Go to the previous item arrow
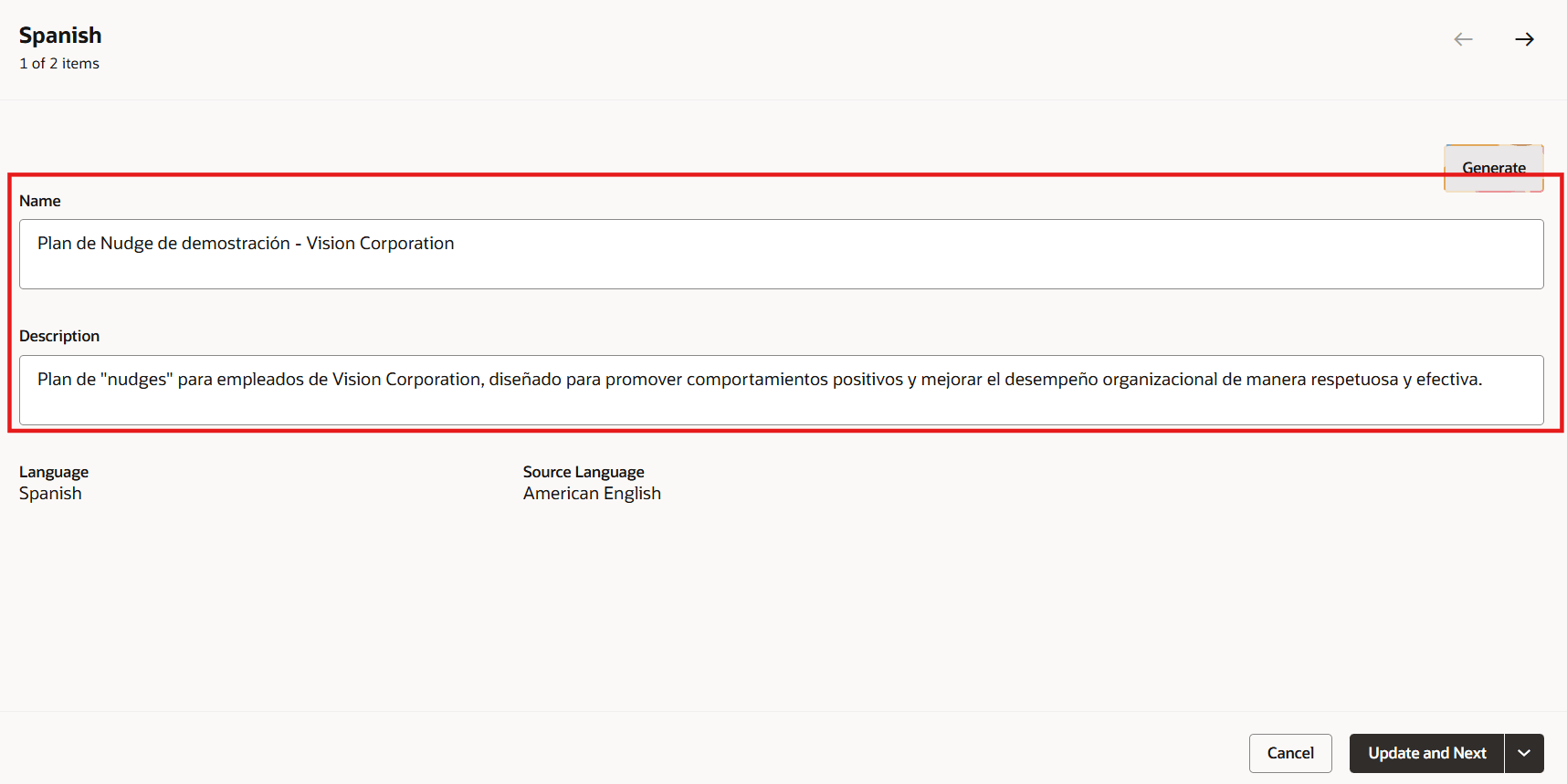 (x=1464, y=39)
